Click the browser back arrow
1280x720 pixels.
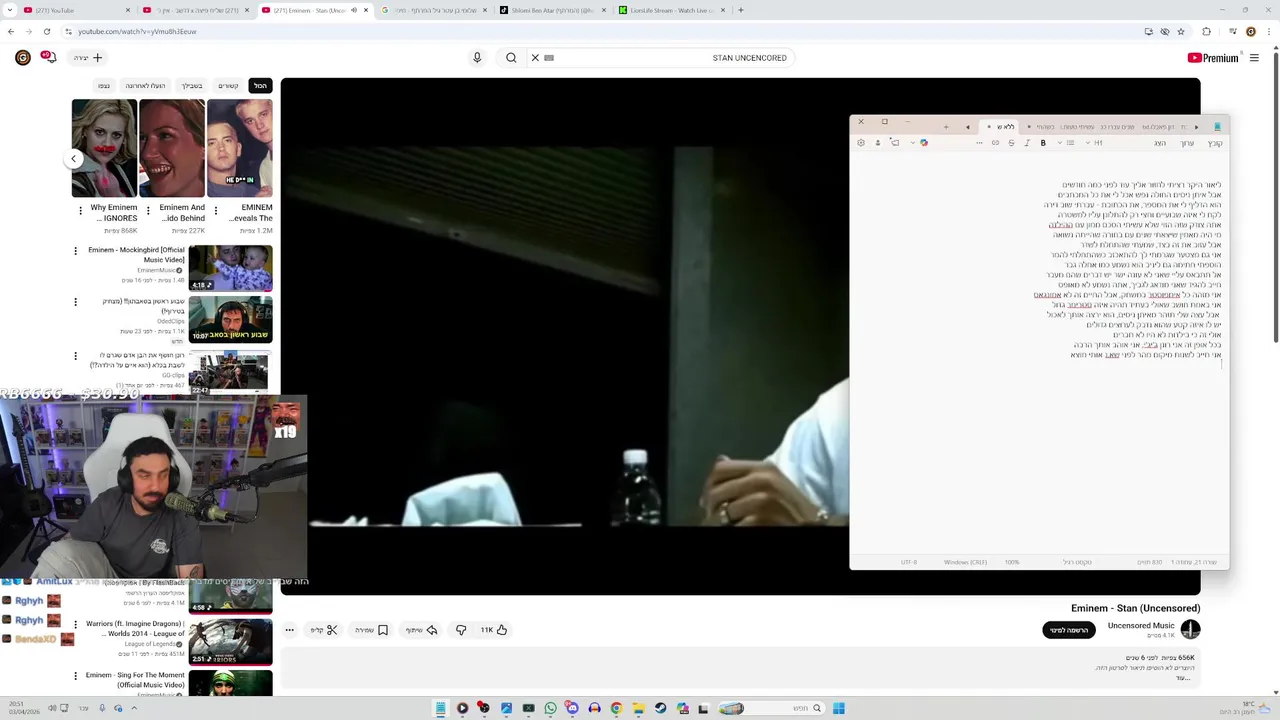click(11, 31)
